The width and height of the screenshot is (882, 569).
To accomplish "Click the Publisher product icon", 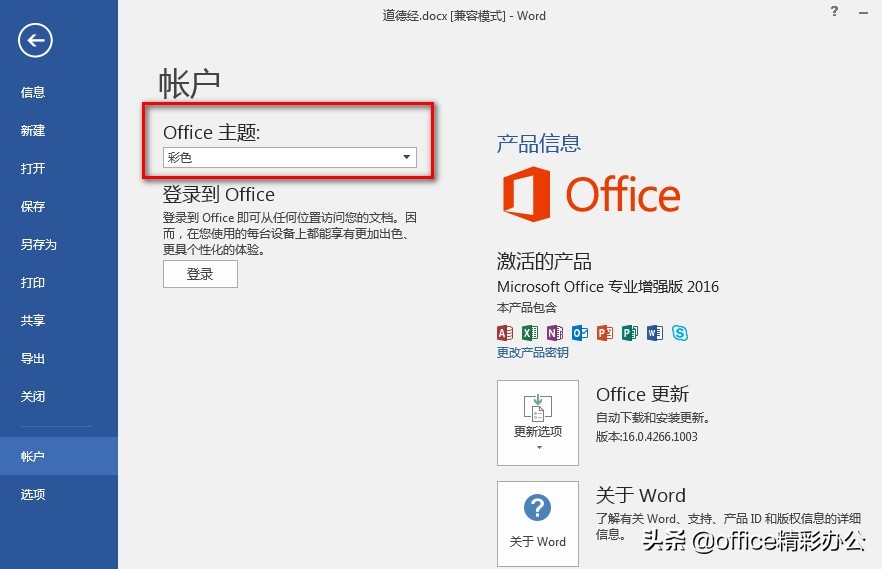I will (x=630, y=333).
